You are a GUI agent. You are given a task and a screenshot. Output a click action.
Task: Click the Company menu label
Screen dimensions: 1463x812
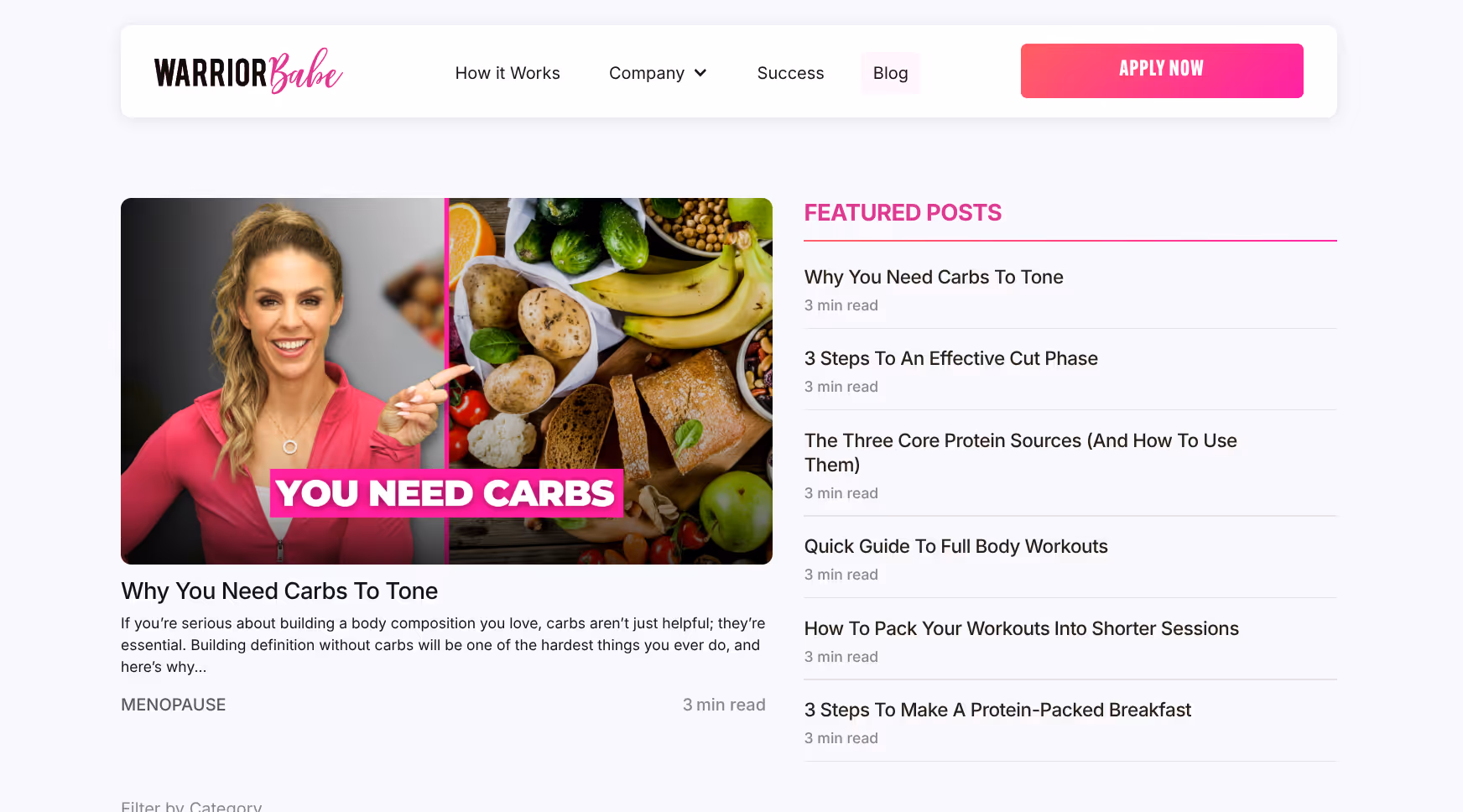coord(647,73)
